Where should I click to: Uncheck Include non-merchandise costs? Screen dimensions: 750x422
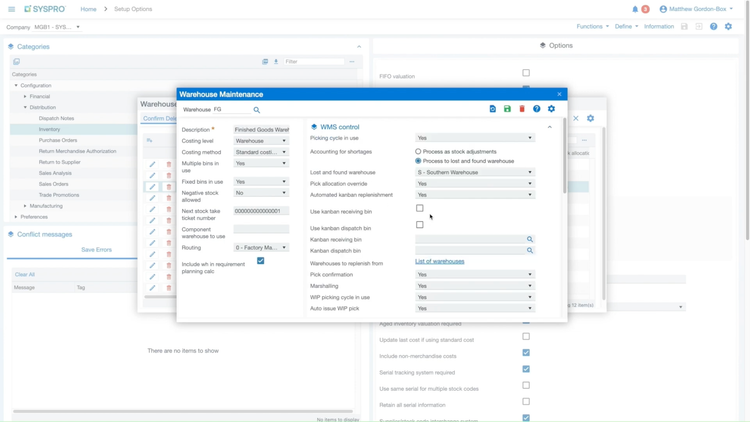pyautogui.click(x=526, y=353)
